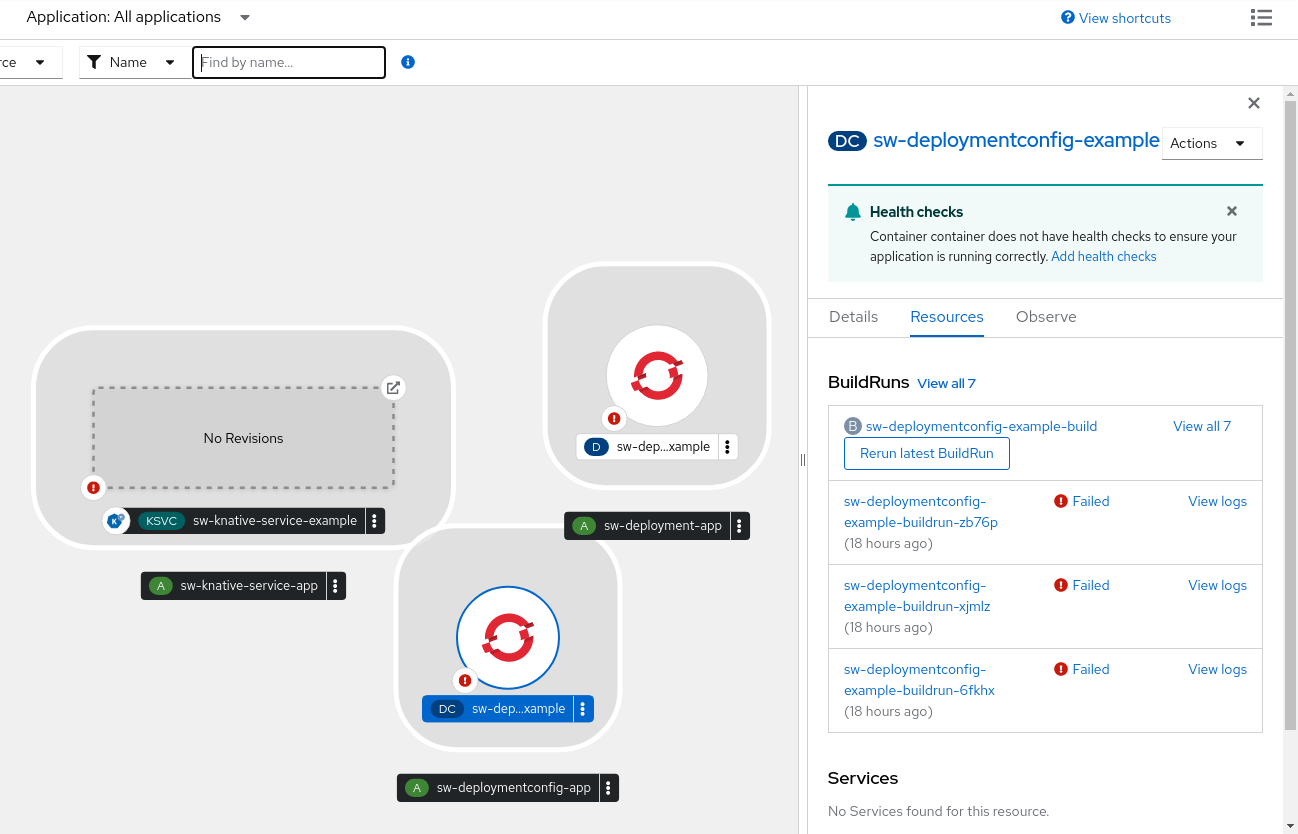Click error status icon on knative service node
The height and width of the screenshot is (834, 1298).
click(93, 487)
